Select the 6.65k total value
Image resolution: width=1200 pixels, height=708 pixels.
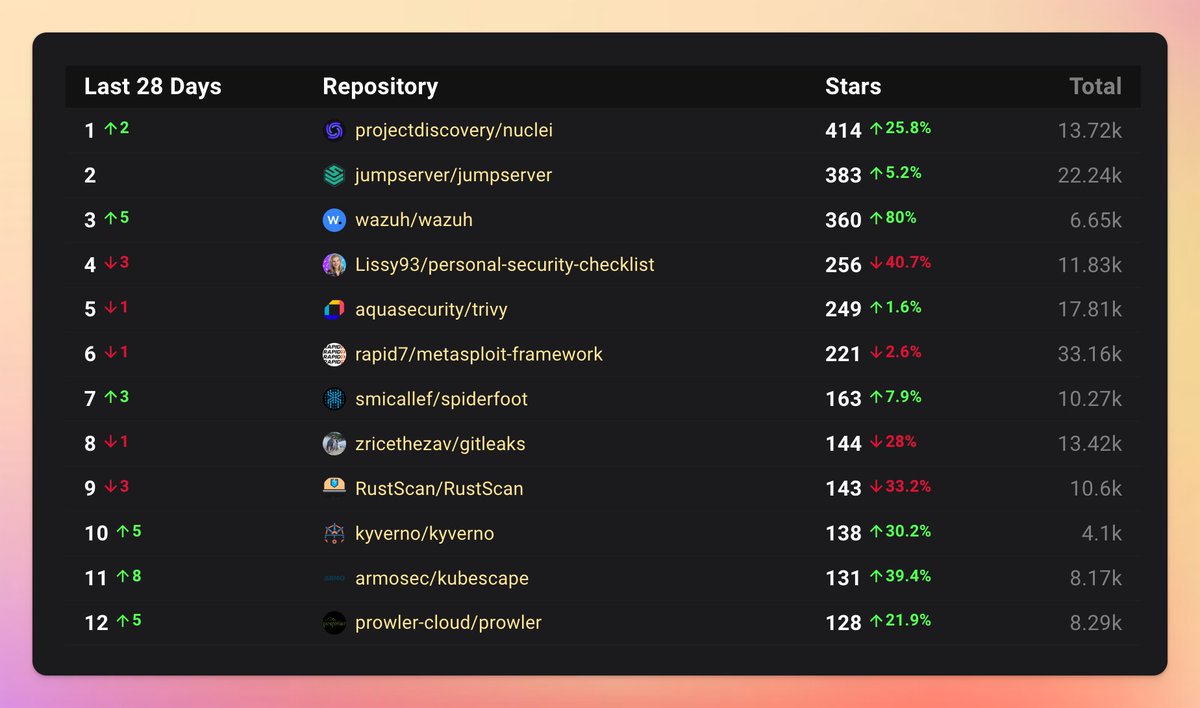pyautogui.click(x=1096, y=220)
